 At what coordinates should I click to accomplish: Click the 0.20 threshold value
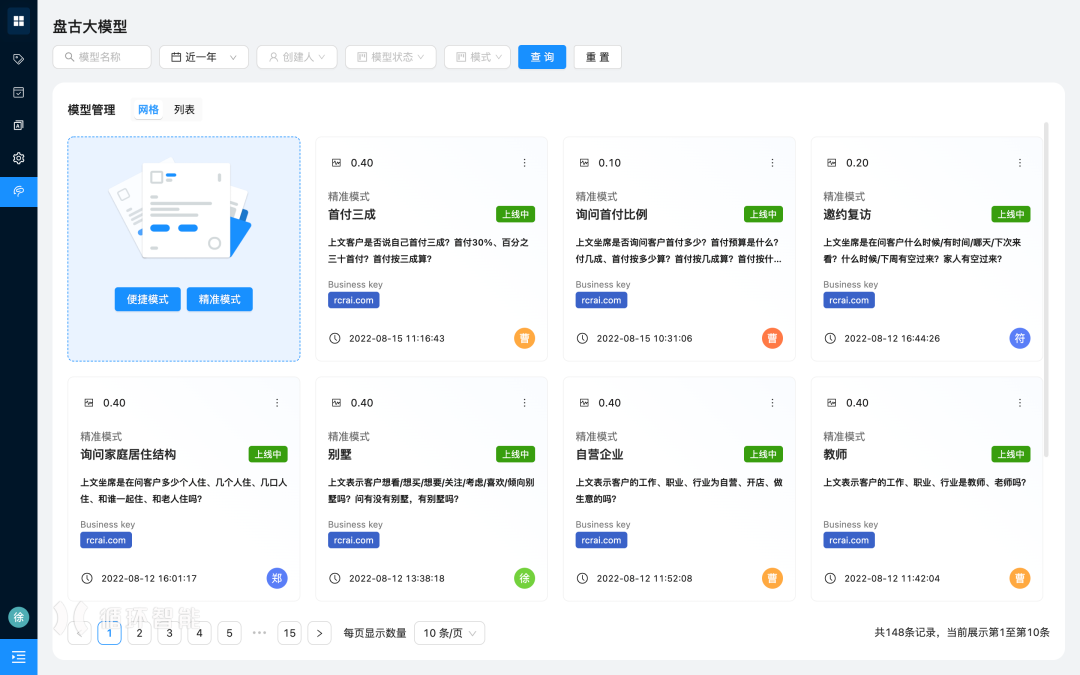[858, 163]
